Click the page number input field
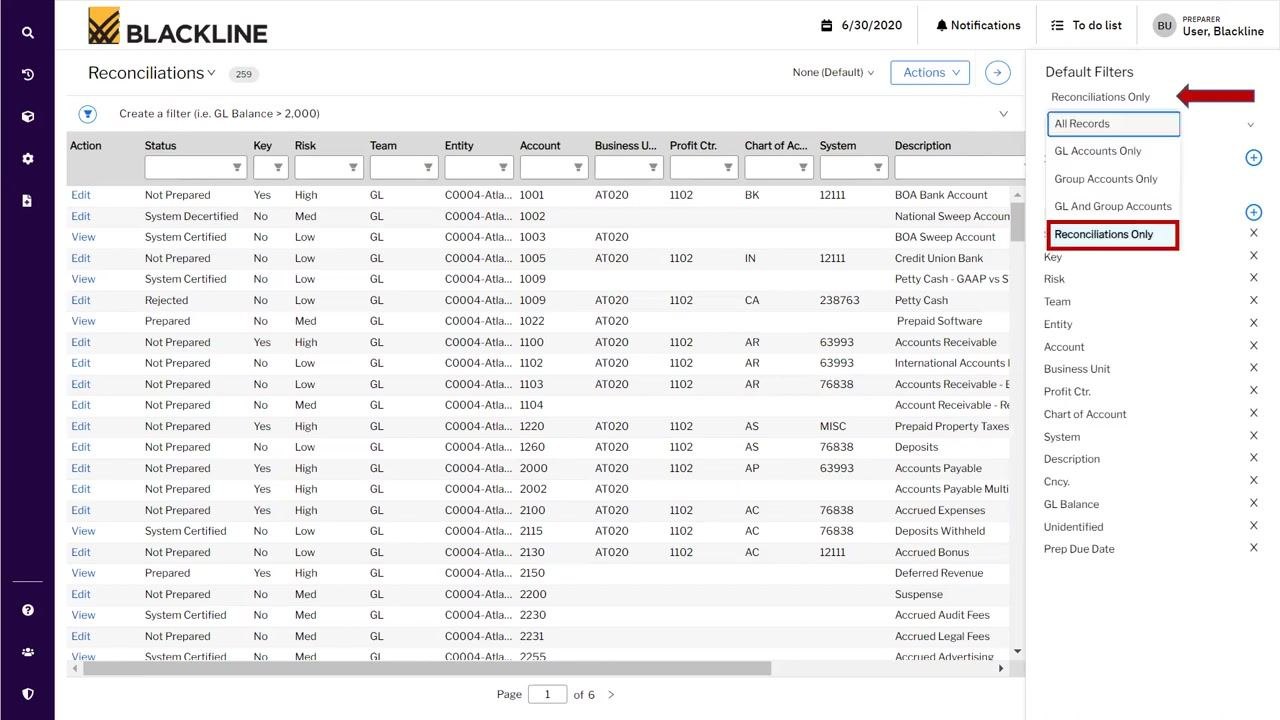 coord(548,694)
